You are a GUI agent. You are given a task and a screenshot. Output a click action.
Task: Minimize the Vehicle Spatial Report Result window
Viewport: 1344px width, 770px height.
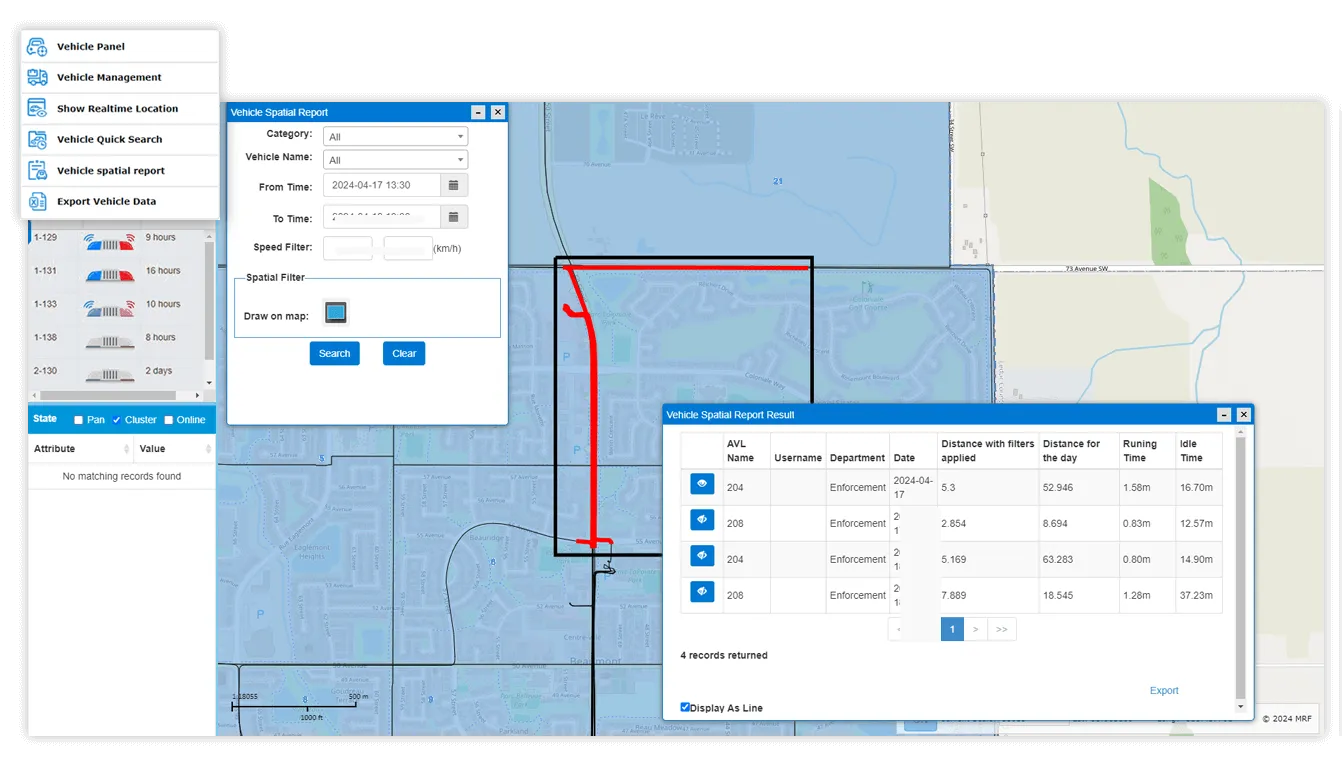pos(1224,414)
